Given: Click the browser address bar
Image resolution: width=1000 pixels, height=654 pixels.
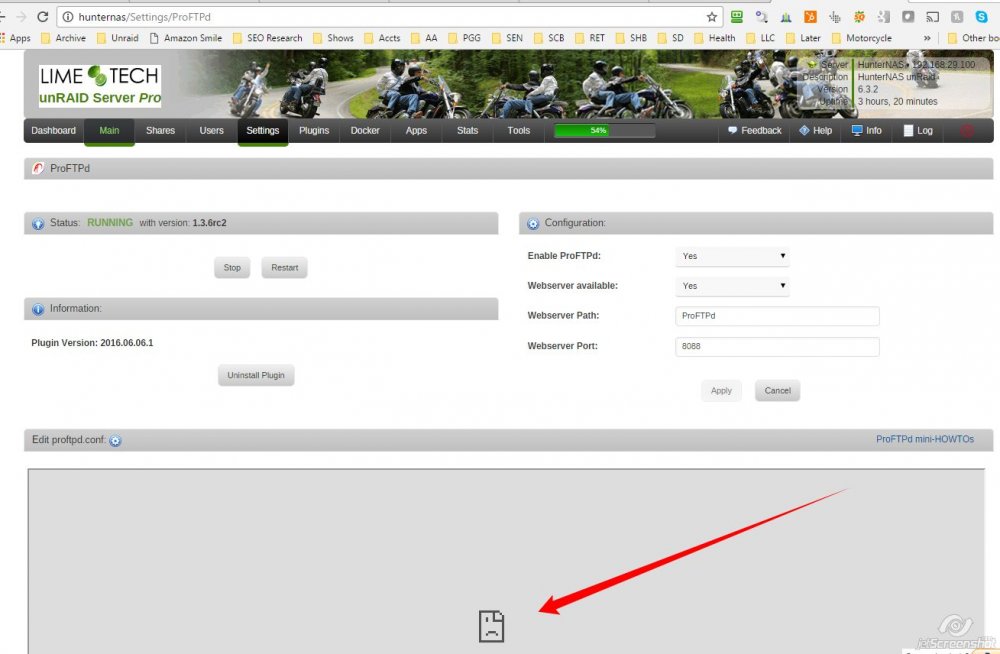Looking at the screenshot, I should click(389, 17).
